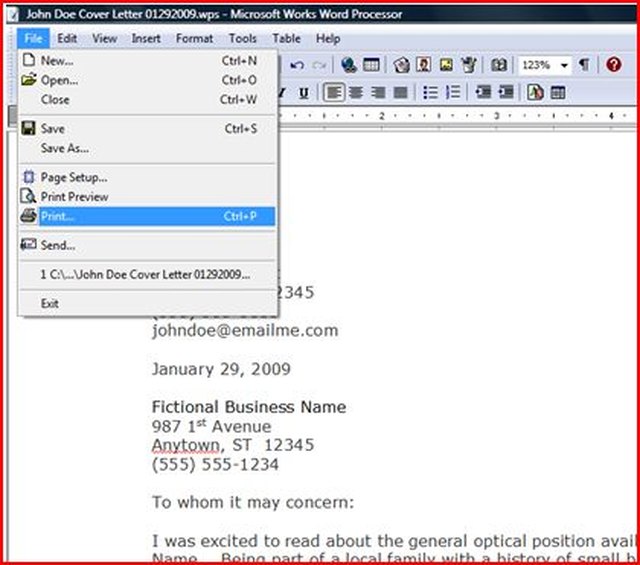
Task: Click the Increase Indent icon
Action: point(506,93)
